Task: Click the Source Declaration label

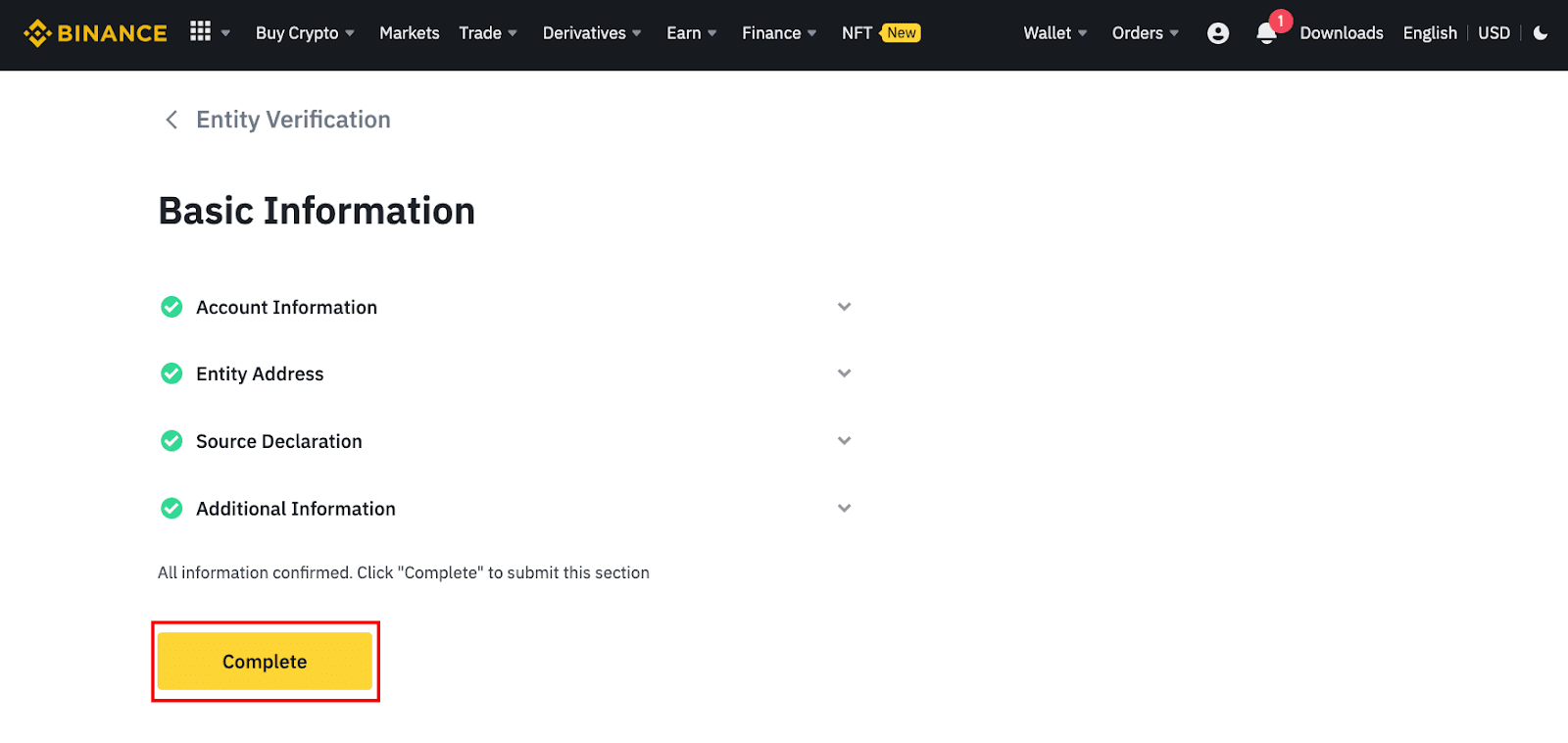Action: [279, 441]
